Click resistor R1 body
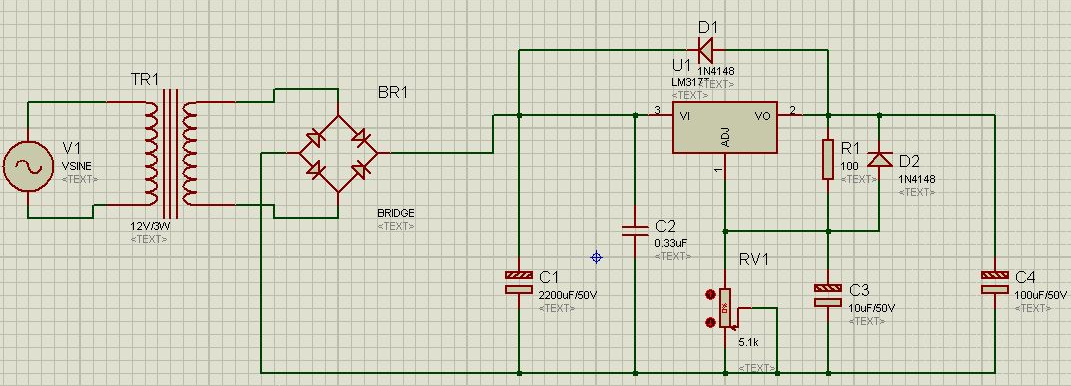Screen dimensions: 1071x386 pyautogui.click(x=828, y=159)
